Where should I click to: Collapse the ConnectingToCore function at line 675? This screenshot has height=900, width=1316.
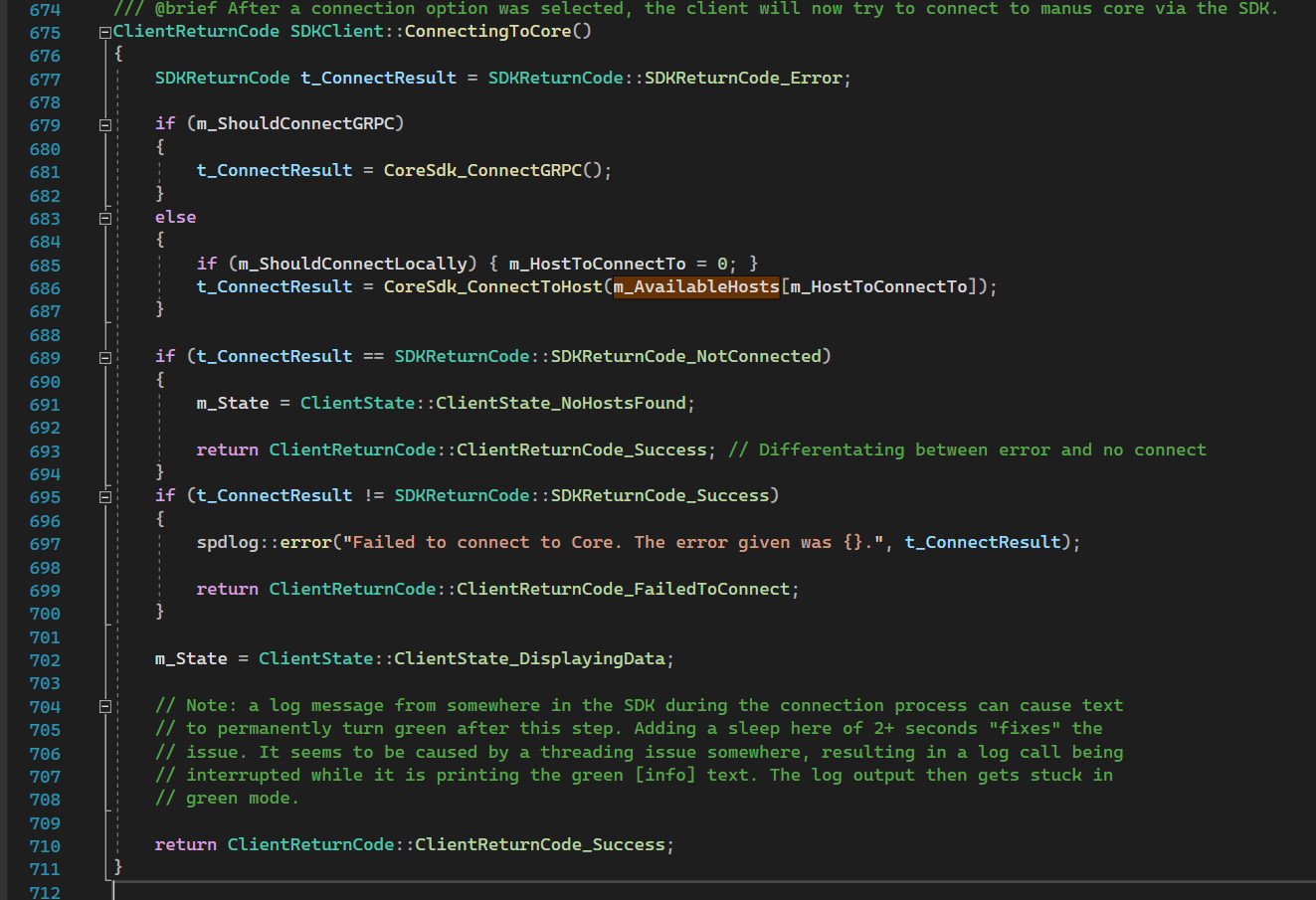(104, 32)
